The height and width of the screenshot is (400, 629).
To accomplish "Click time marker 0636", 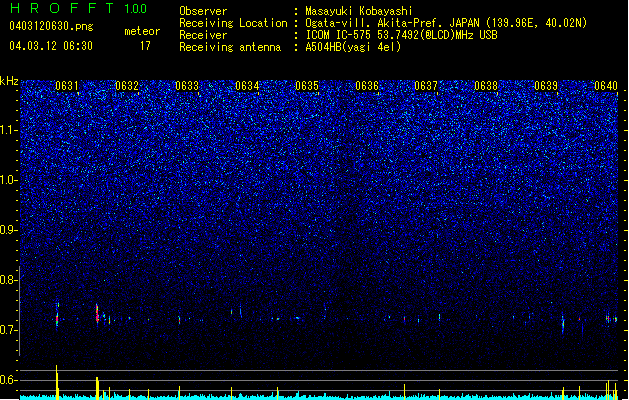I will (x=367, y=86).
